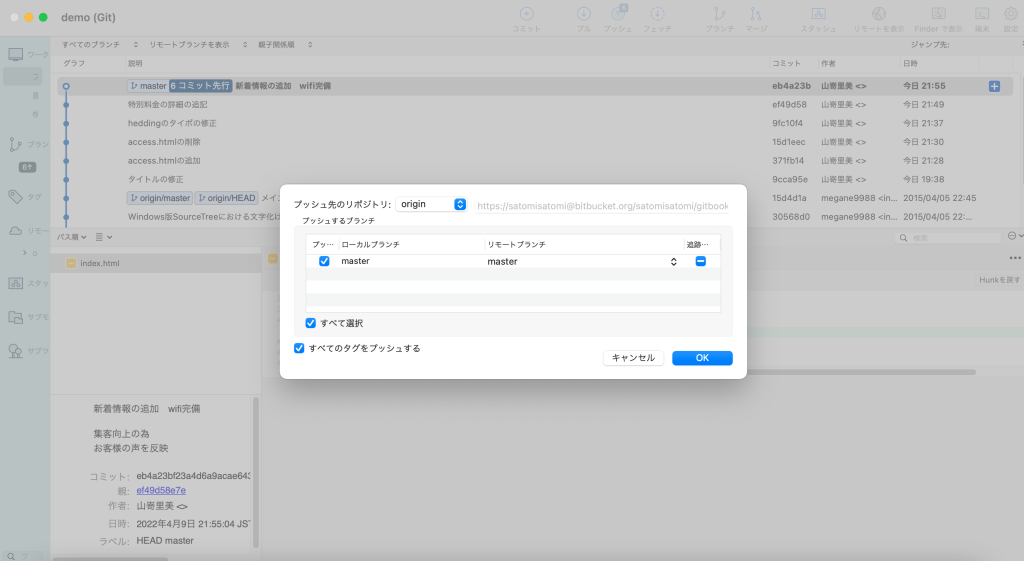Uncheck the push checkbox for master branch
This screenshot has width=1024, height=561.
point(324,261)
